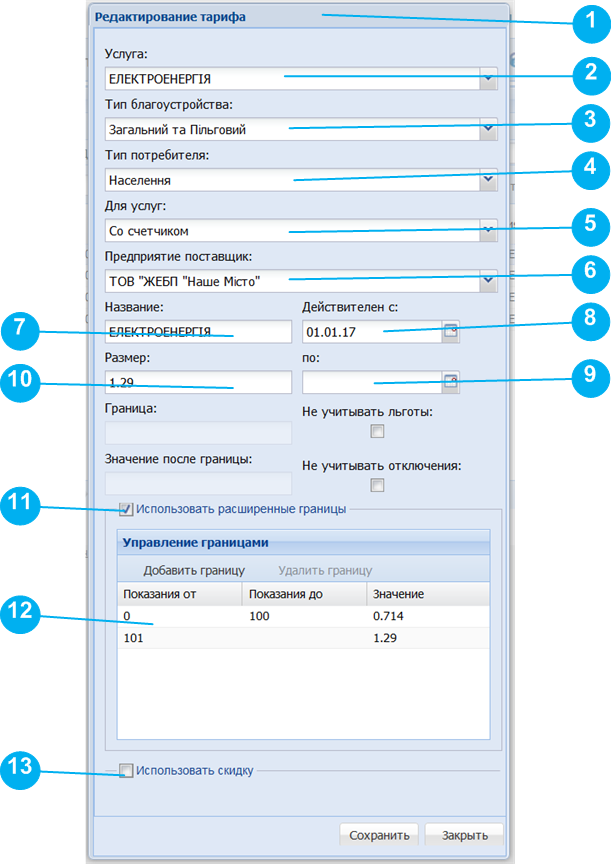Expand the Тип благоустройства dropdown arrow
The height and width of the screenshot is (865, 611).
click(x=488, y=130)
